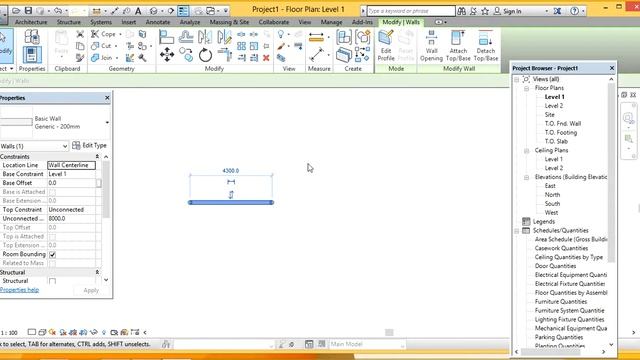Select the Move tool in Modify panel
Screen dimensions: 640x360
167,54
